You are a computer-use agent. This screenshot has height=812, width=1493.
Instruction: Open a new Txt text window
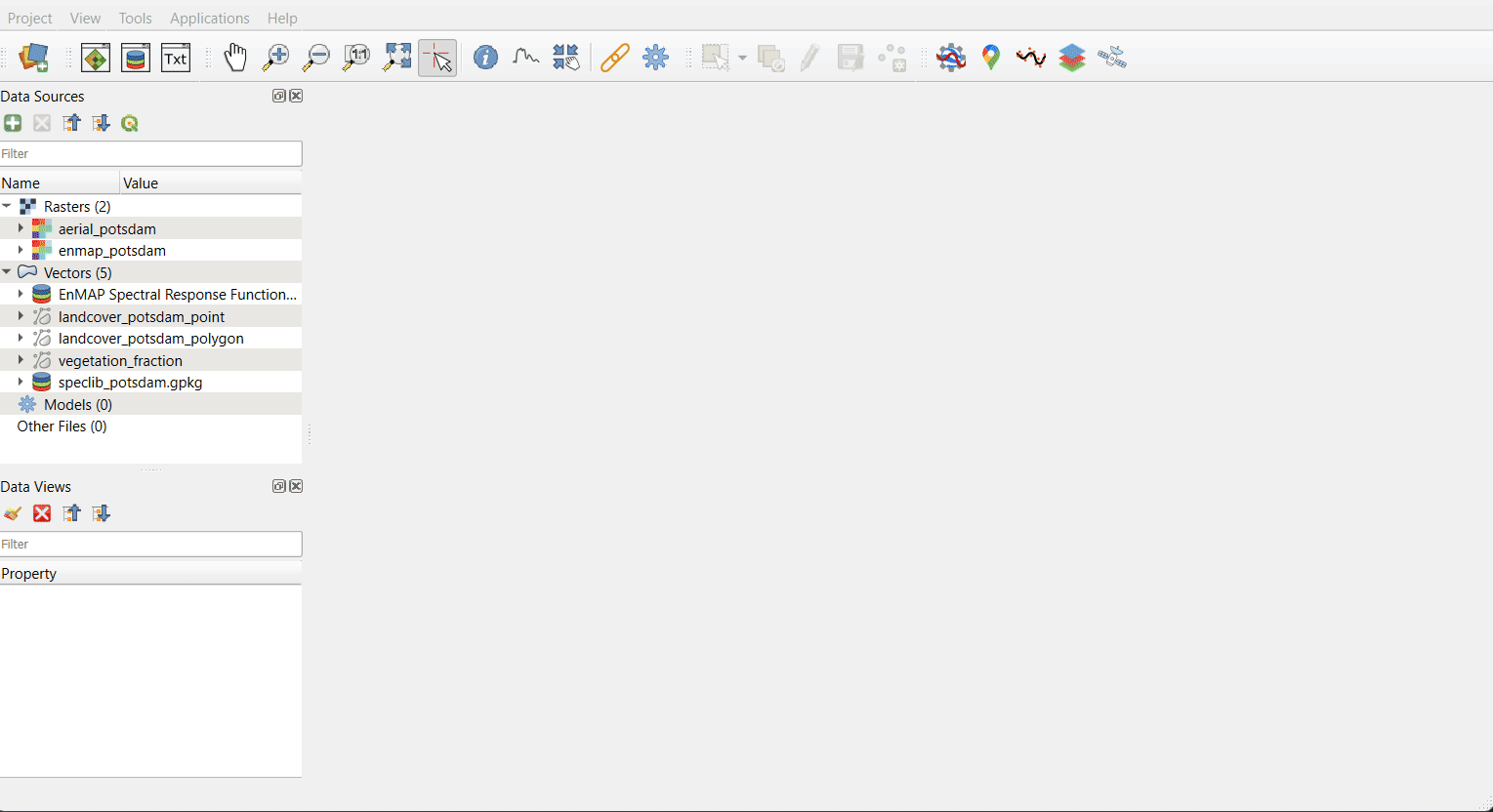point(176,59)
